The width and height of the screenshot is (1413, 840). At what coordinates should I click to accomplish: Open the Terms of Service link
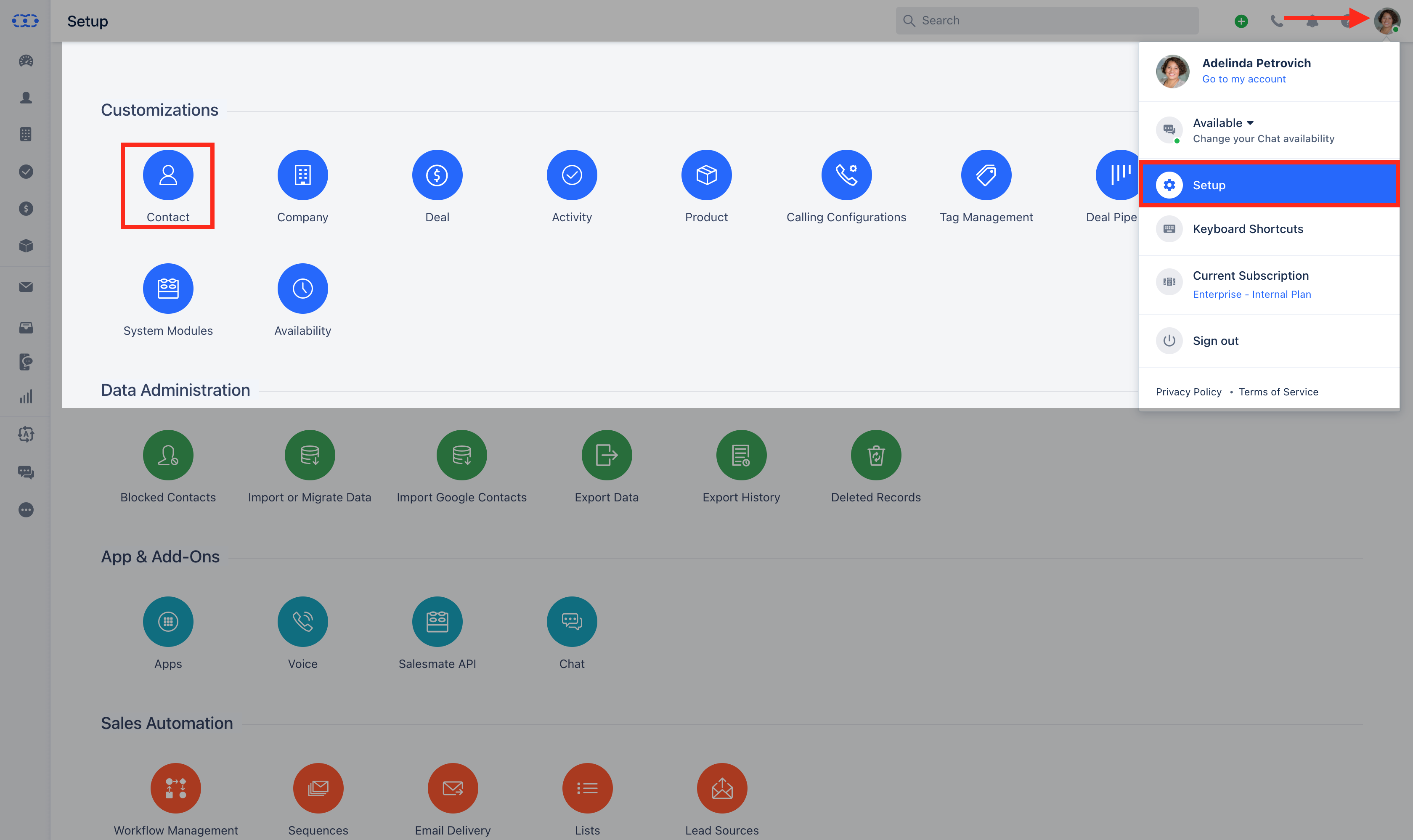(1278, 392)
